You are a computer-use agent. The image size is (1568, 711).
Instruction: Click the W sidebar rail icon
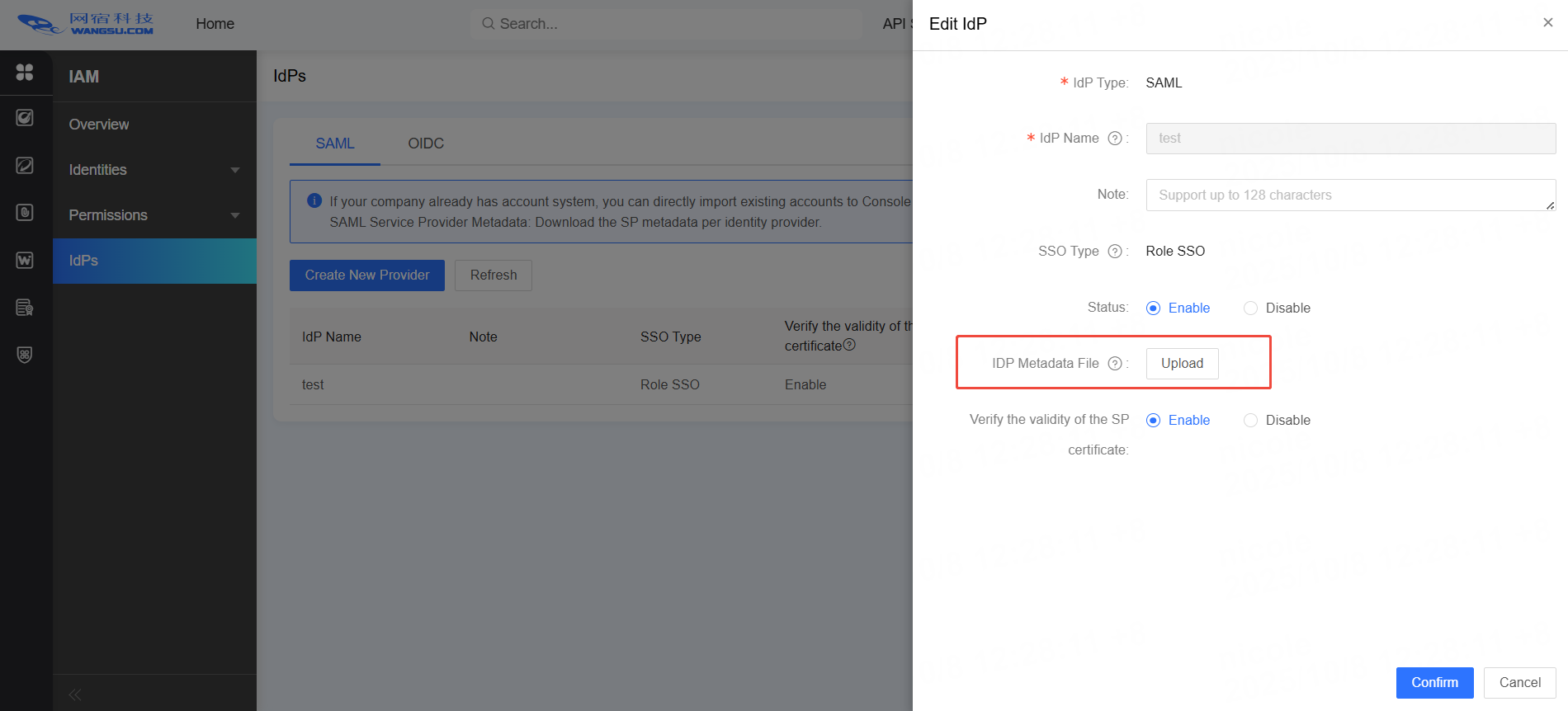[x=25, y=260]
